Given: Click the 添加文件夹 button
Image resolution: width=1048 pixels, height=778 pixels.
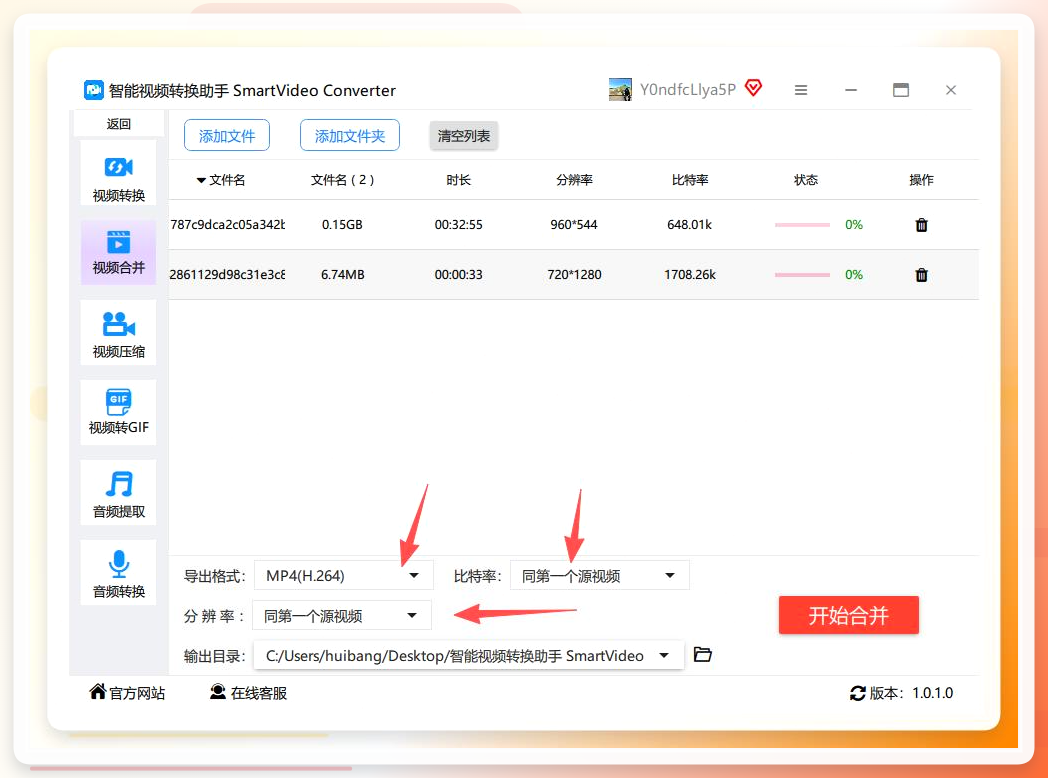Looking at the screenshot, I should (x=350, y=136).
